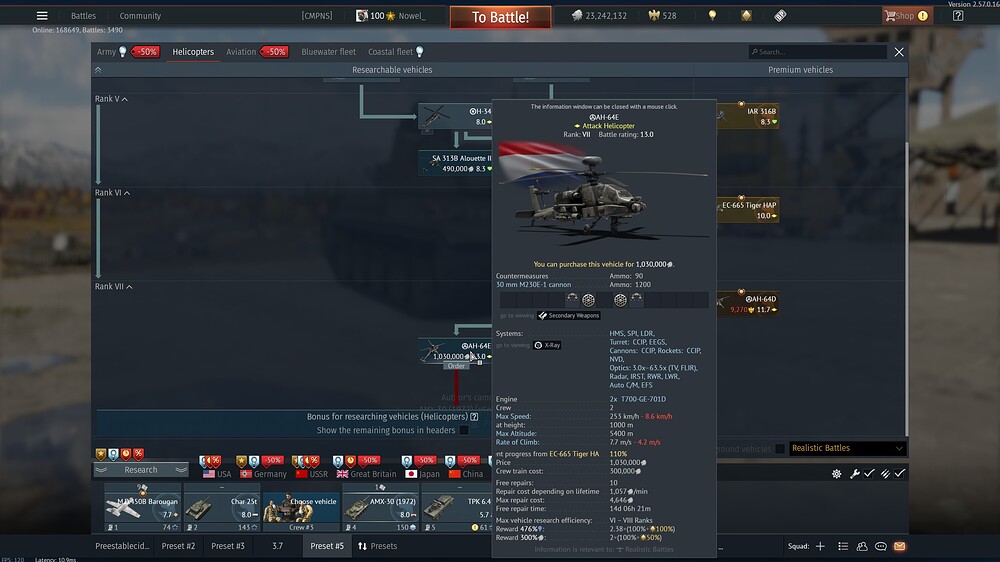Image resolution: width=1000 pixels, height=562 pixels.
Task: Select the AMX-30 (1972) crew slot
Action: (381, 508)
